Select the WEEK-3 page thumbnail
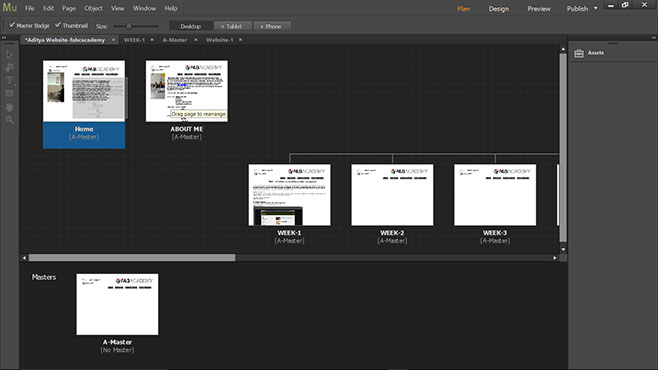The height and width of the screenshot is (370, 658). [495, 195]
